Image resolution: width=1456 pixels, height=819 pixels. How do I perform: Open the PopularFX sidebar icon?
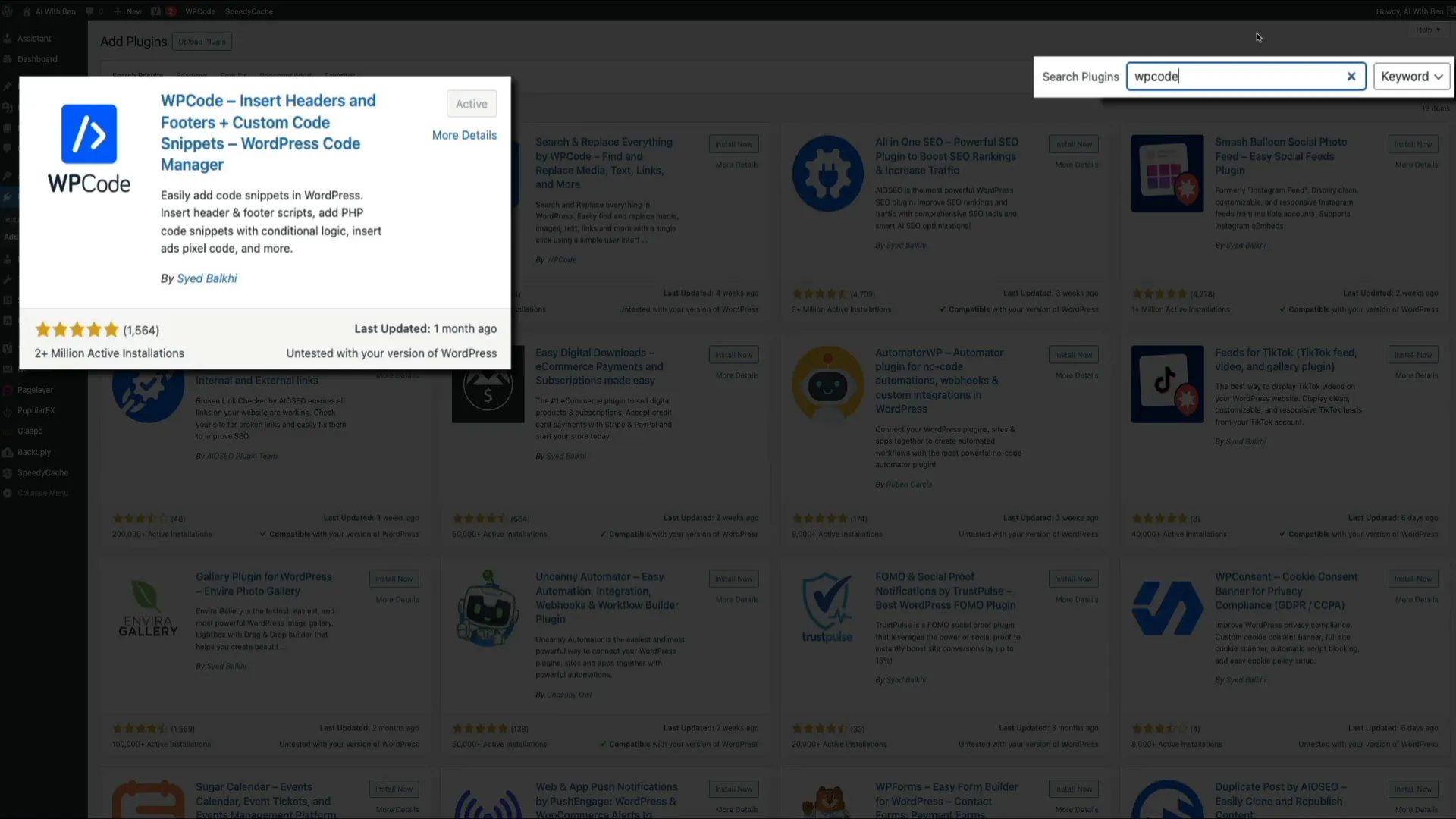coord(8,410)
